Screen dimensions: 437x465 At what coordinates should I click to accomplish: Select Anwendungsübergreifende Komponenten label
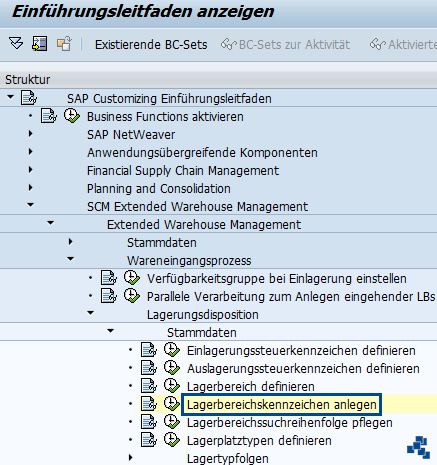(x=202, y=153)
